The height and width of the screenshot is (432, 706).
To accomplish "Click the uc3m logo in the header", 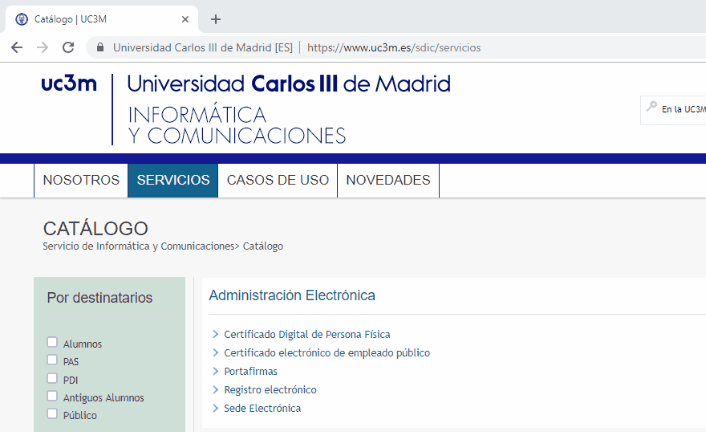I will pos(69,83).
